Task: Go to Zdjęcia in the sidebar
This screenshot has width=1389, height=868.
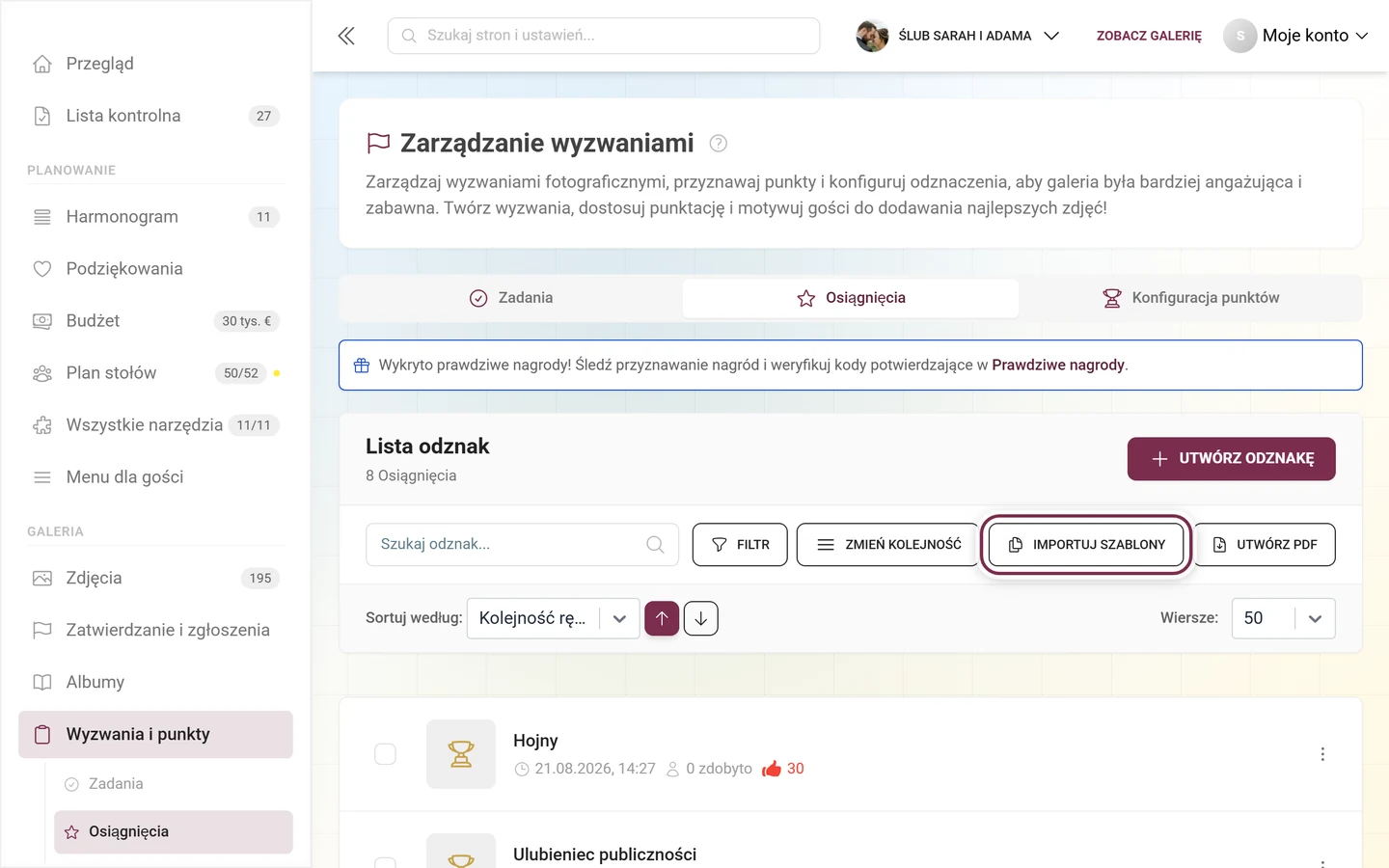Action: click(155, 579)
